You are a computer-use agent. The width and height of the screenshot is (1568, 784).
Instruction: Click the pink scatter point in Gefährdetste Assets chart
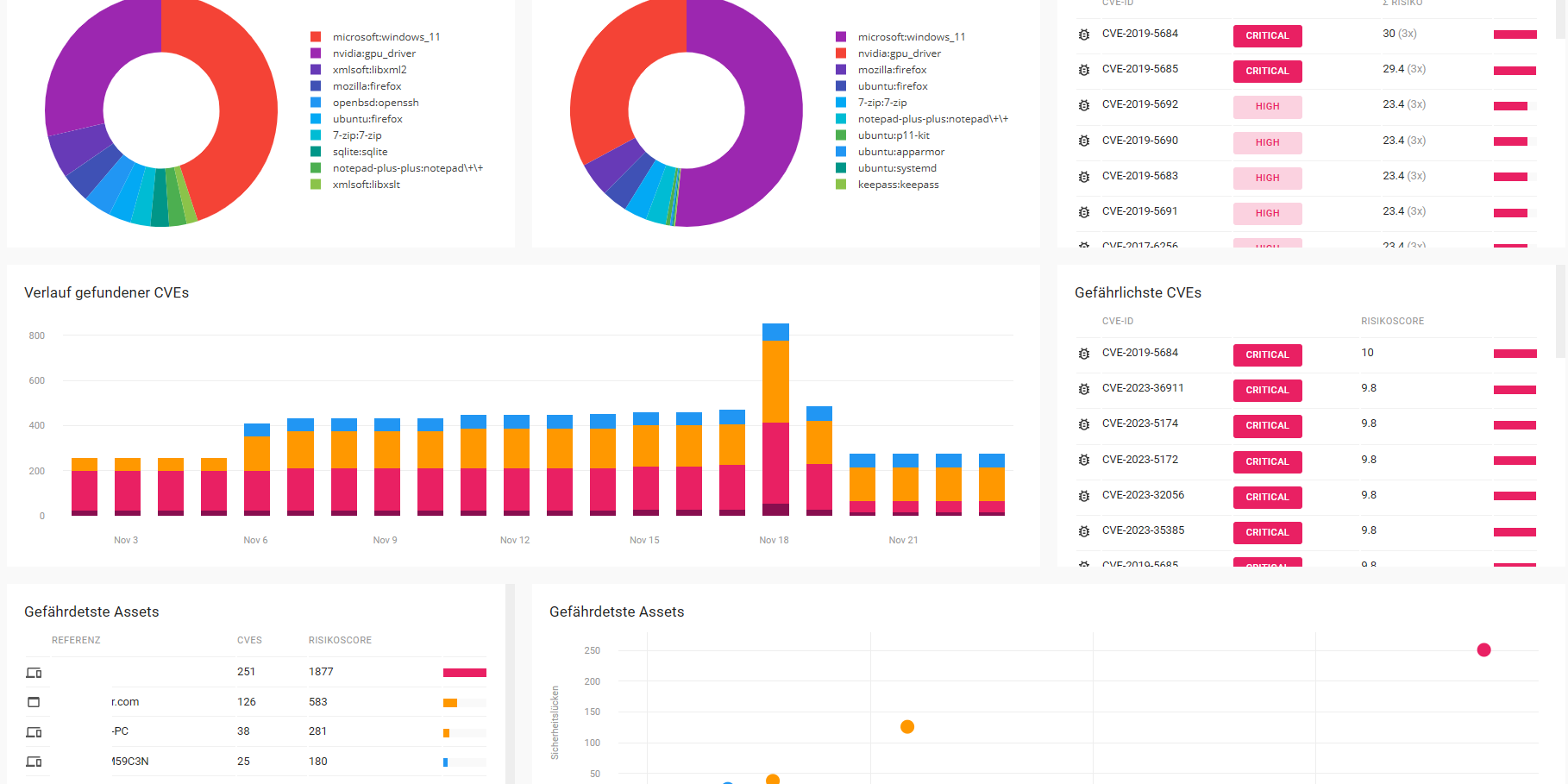(1483, 649)
